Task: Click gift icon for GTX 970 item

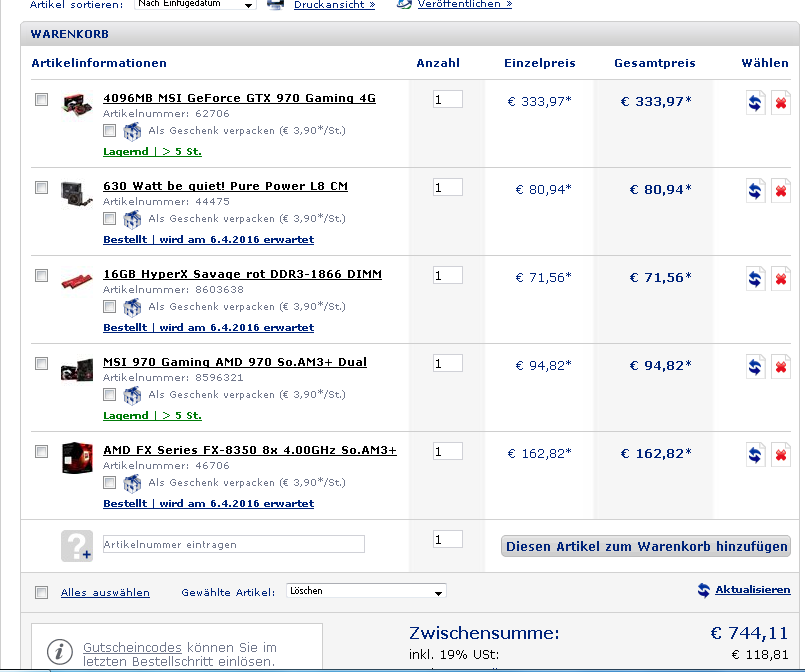Action: pos(132,131)
